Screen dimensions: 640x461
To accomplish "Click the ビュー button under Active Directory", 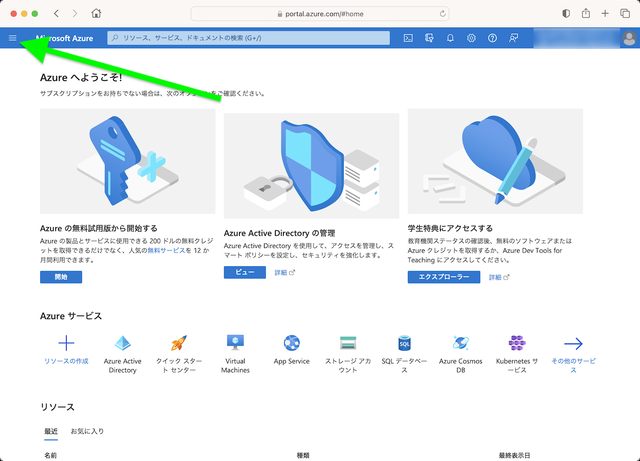I will 244,272.
